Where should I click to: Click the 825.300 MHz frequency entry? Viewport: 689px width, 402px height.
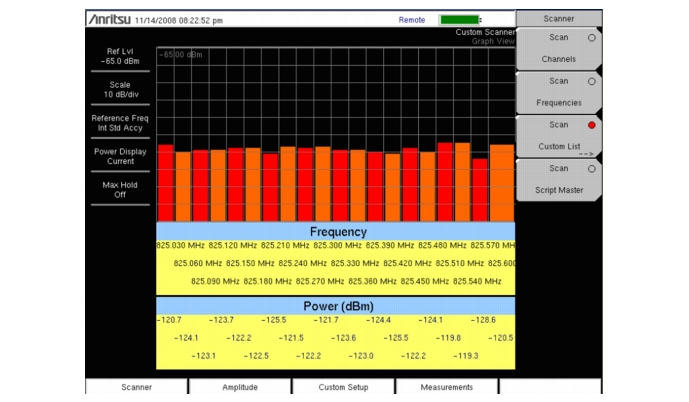tap(337, 245)
